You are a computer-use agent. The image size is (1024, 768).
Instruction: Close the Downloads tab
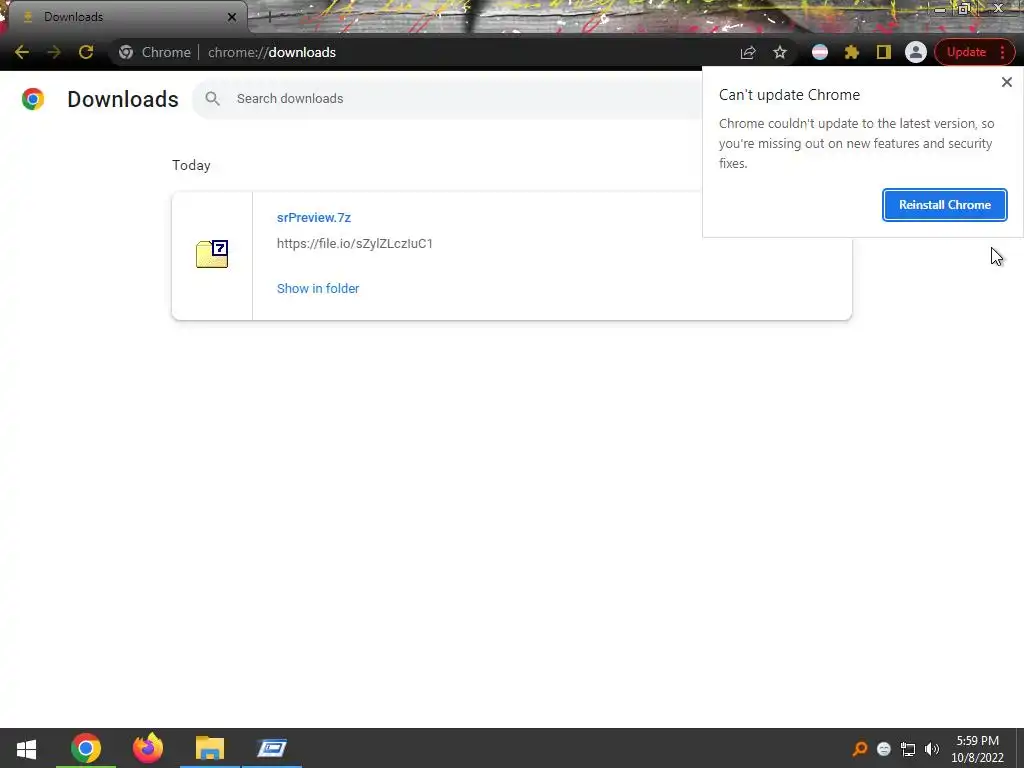(x=232, y=17)
